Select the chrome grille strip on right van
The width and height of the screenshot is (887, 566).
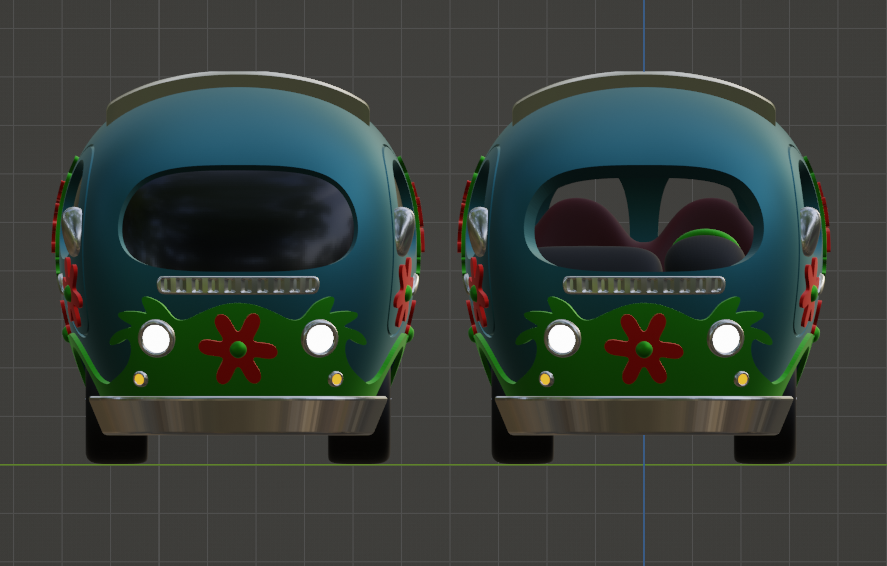pos(644,285)
